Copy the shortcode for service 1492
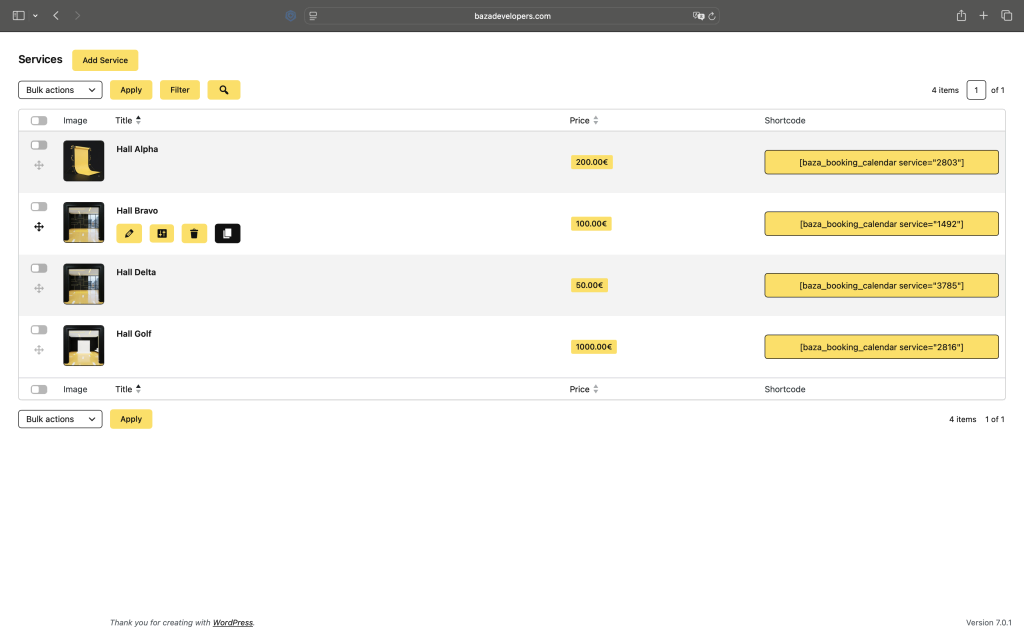The height and width of the screenshot is (640, 1024). click(x=882, y=223)
